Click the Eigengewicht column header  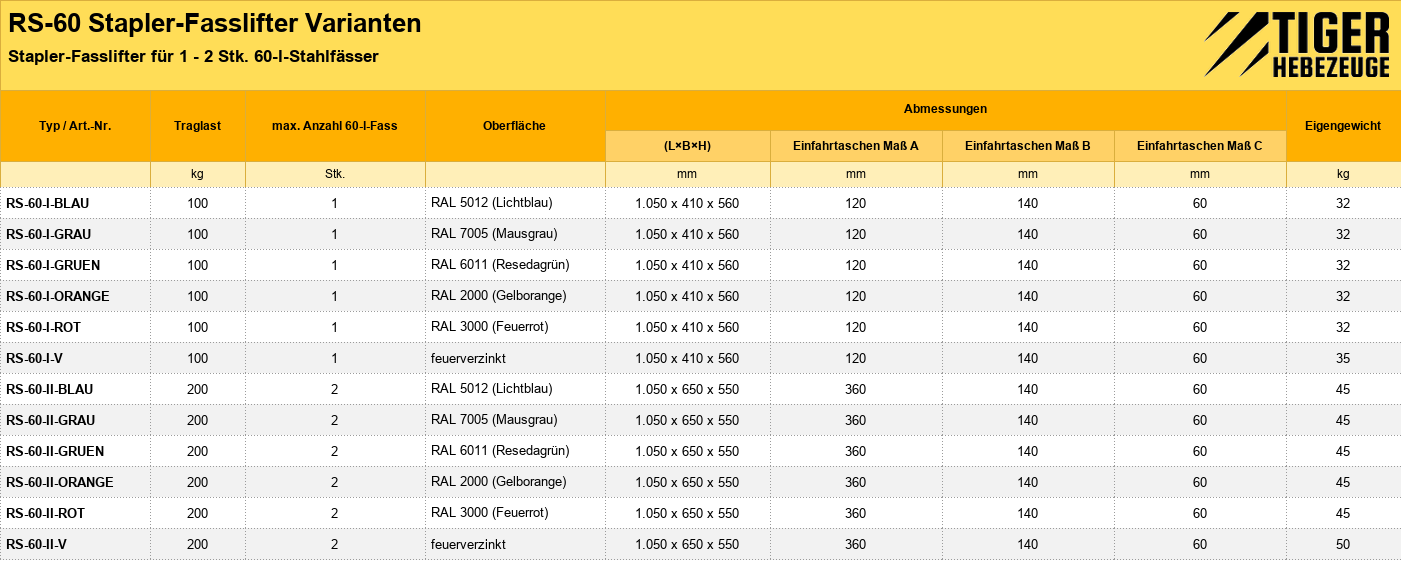[x=1343, y=126]
